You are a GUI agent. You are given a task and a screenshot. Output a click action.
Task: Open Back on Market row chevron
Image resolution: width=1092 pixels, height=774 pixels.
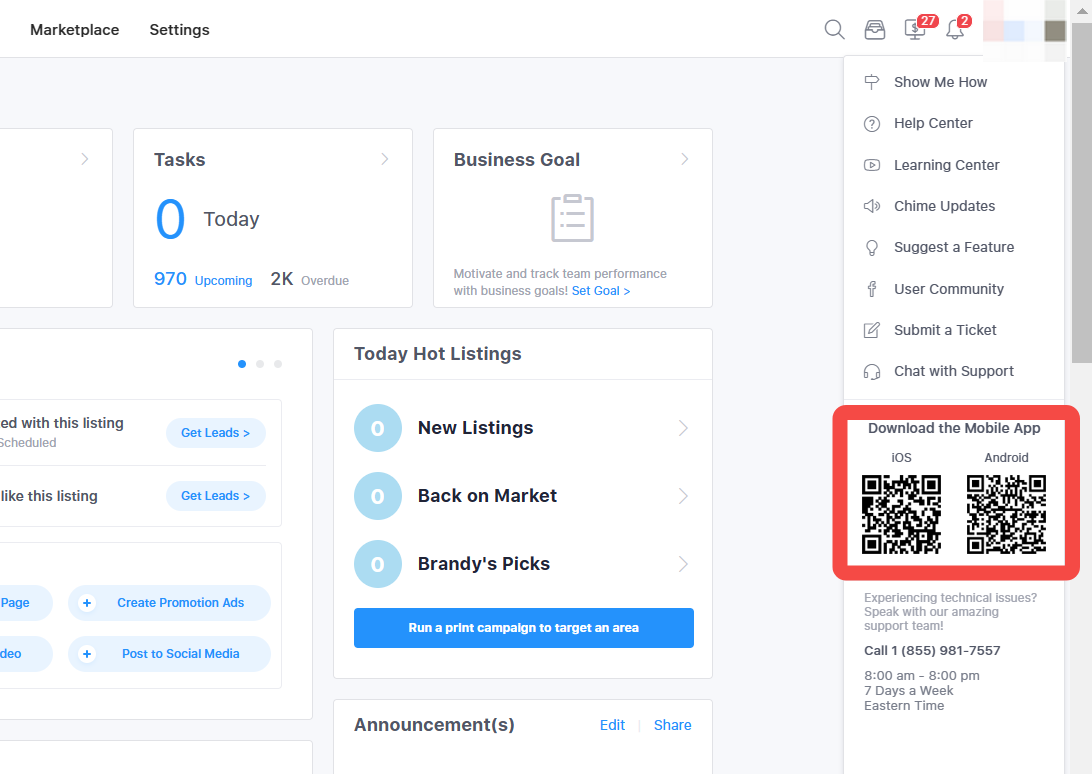point(683,496)
